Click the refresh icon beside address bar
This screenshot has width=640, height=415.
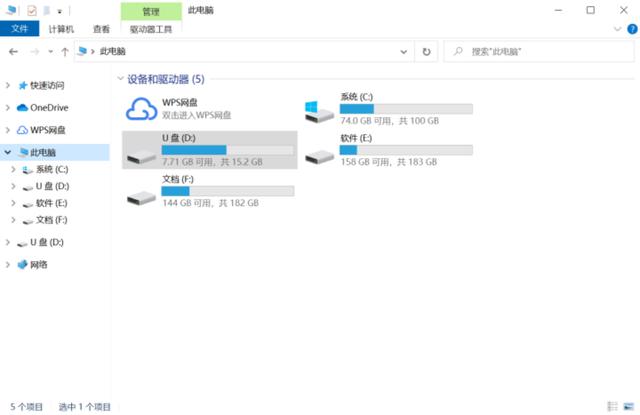pyautogui.click(x=427, y=51)
